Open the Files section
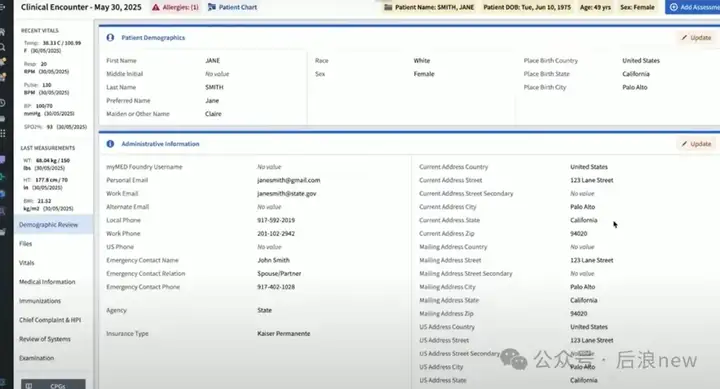 point(26,244)
